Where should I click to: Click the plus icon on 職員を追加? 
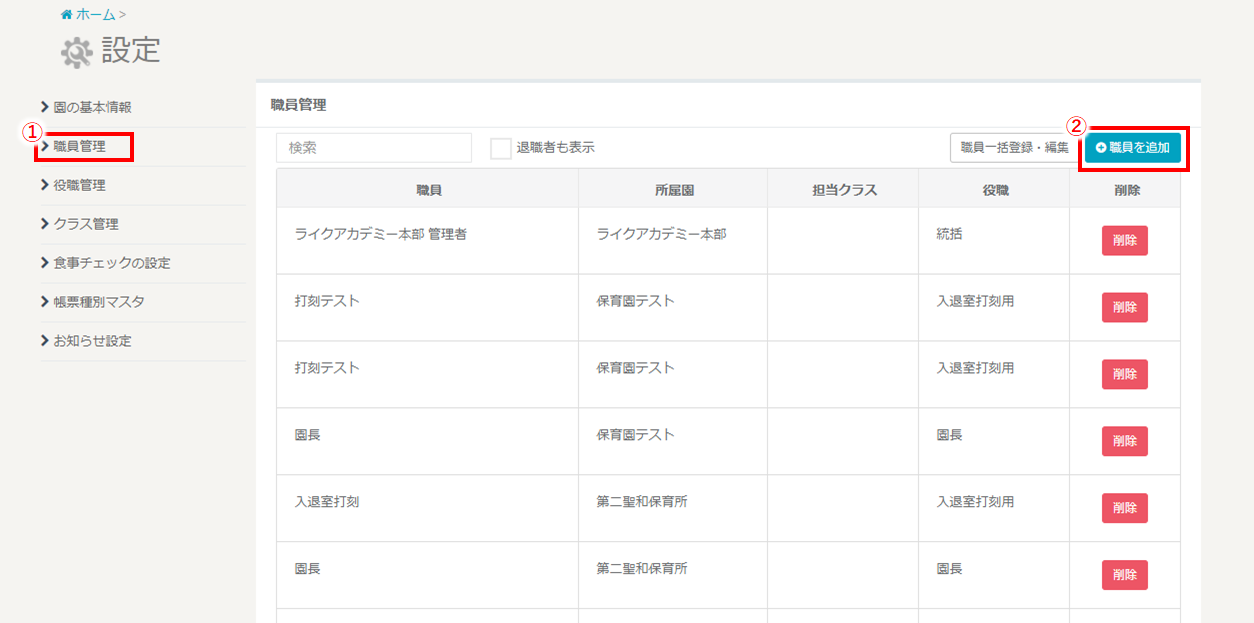(1101, 148)
